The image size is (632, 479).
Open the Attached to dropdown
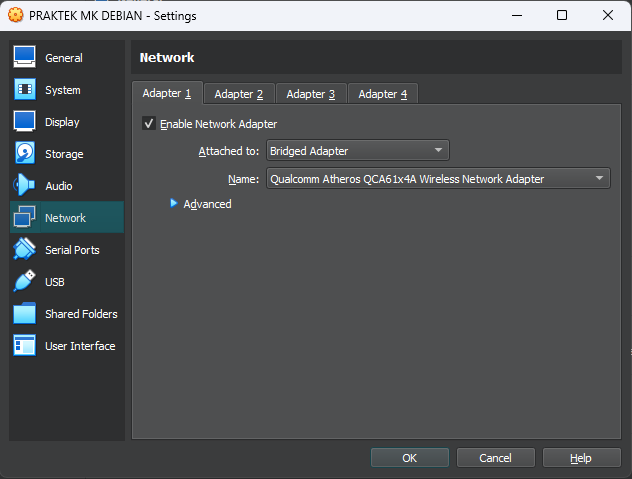(x=358, y=151)
